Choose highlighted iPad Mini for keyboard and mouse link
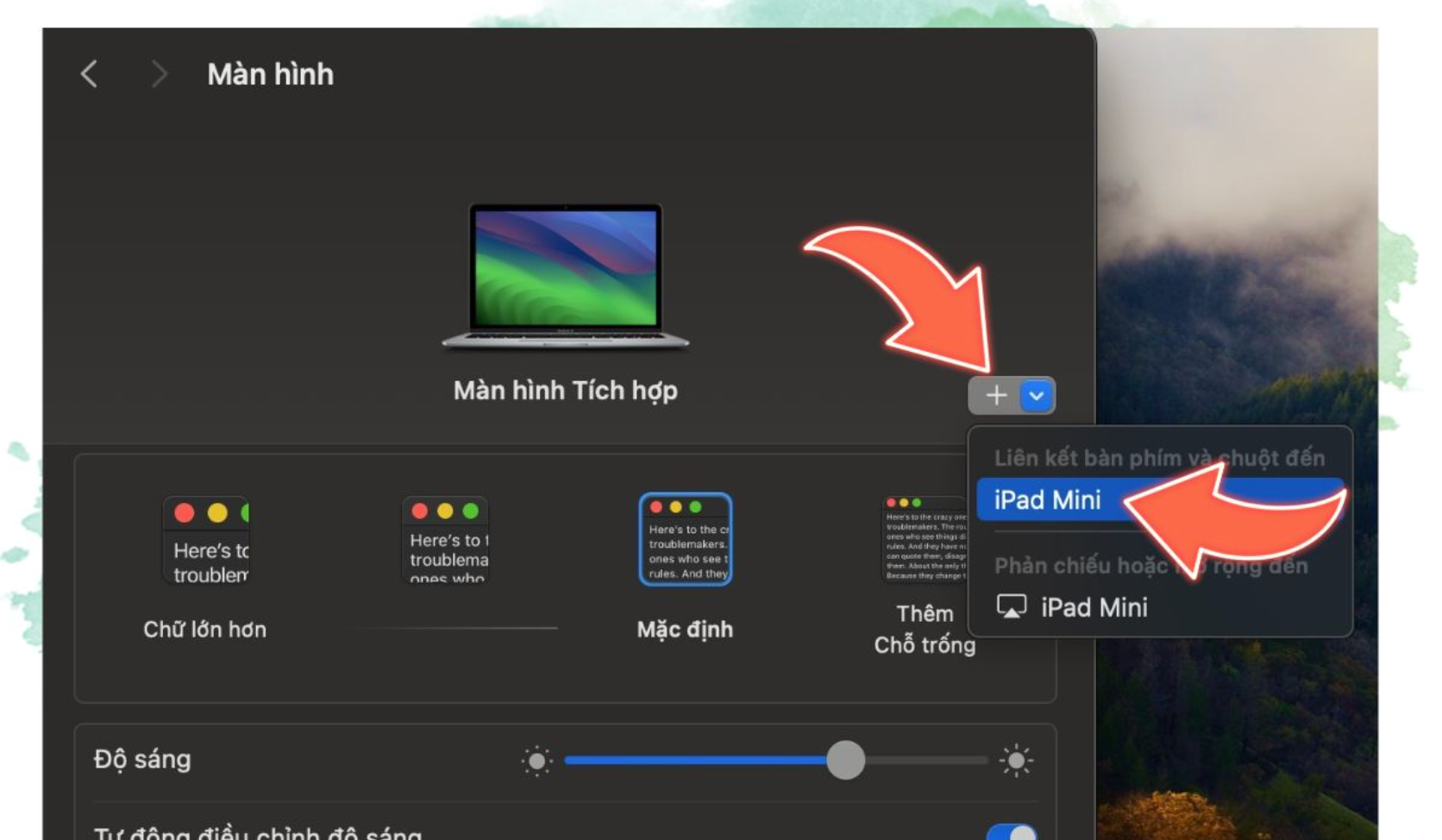The width and height of the screenshot is (1442, 840). pyautogui.click(x=1048, y=500)
